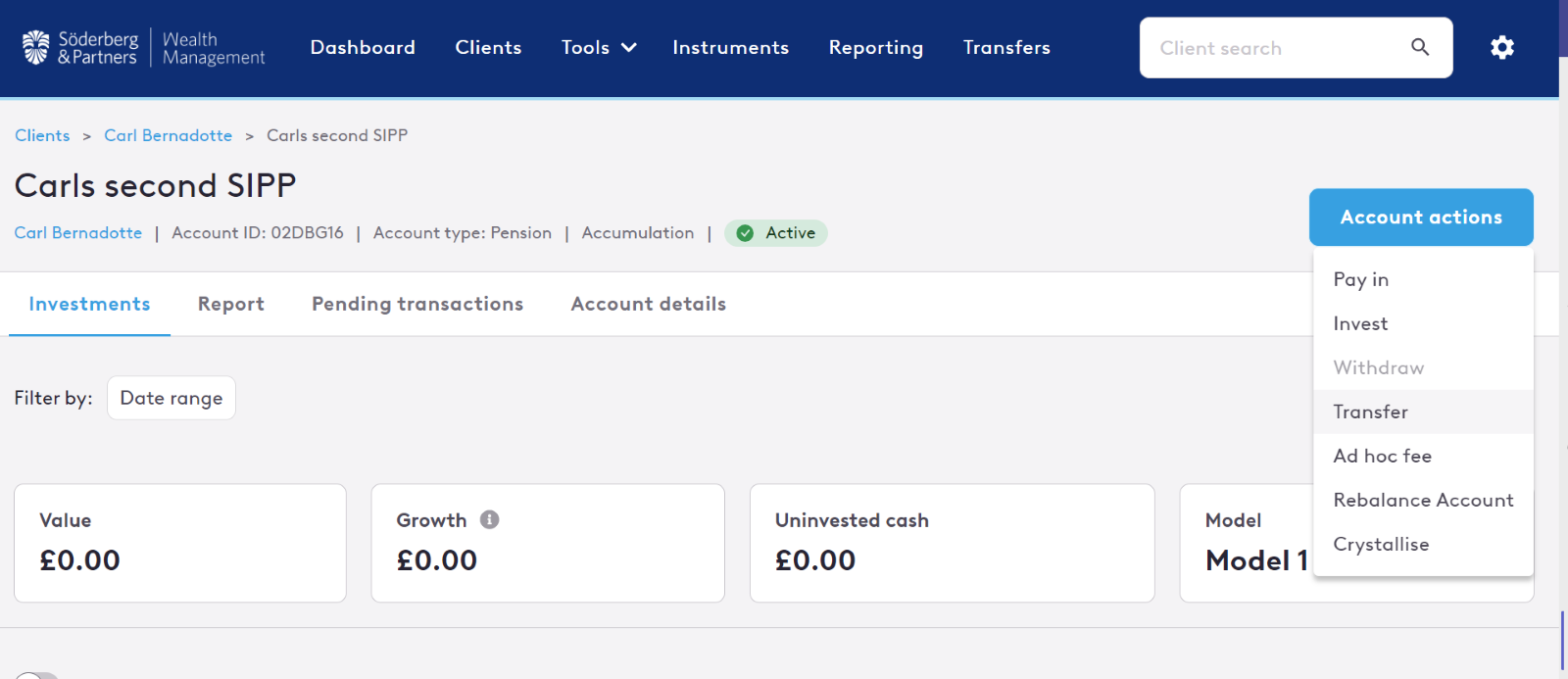Open the Date range filter
Screen dimensions: 1568x679
click(x=171, y=398)
